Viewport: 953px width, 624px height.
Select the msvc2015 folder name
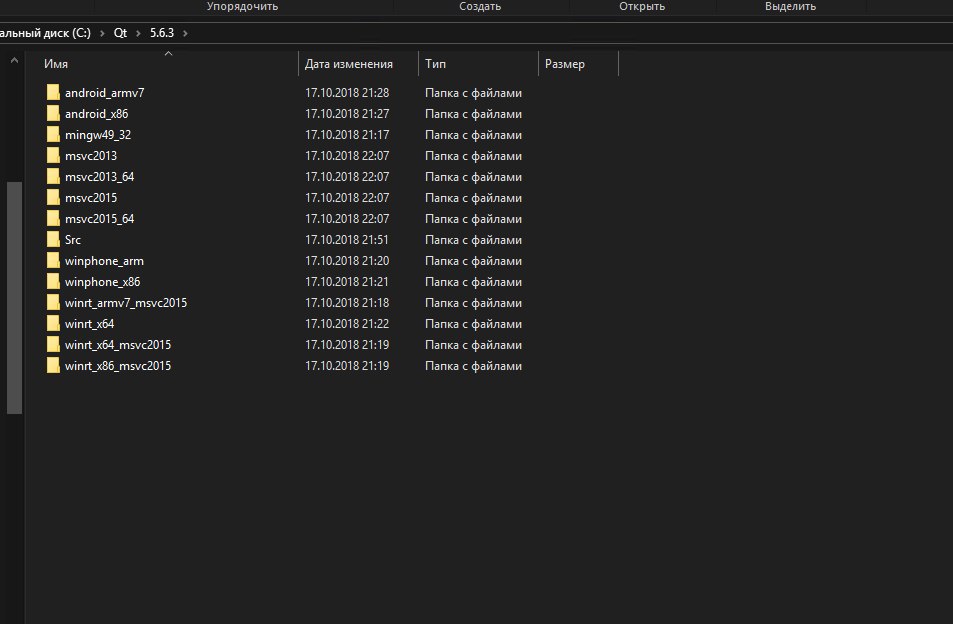[x=91, y=197]
